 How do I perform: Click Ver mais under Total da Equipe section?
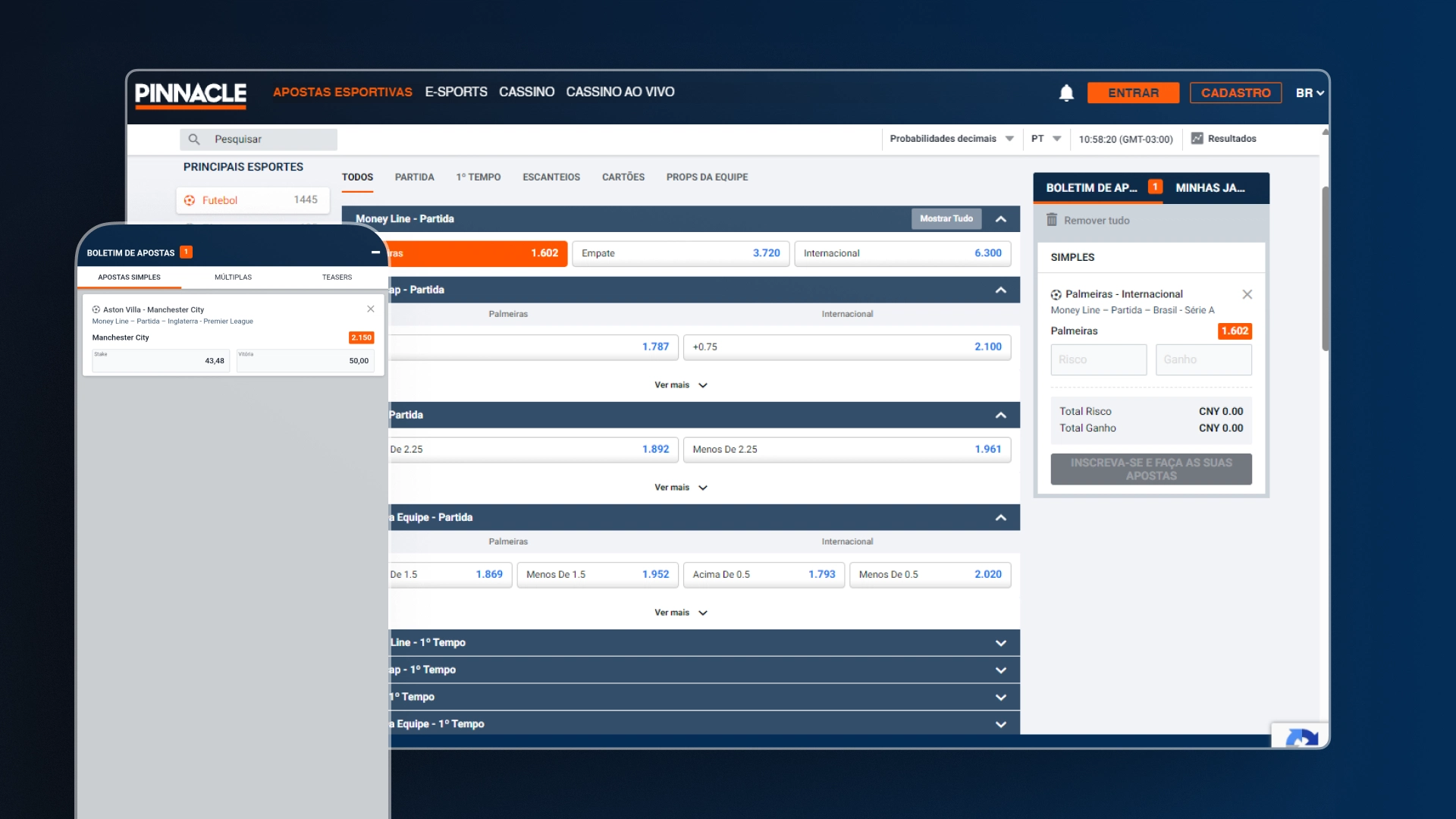(x=681, y=613)
